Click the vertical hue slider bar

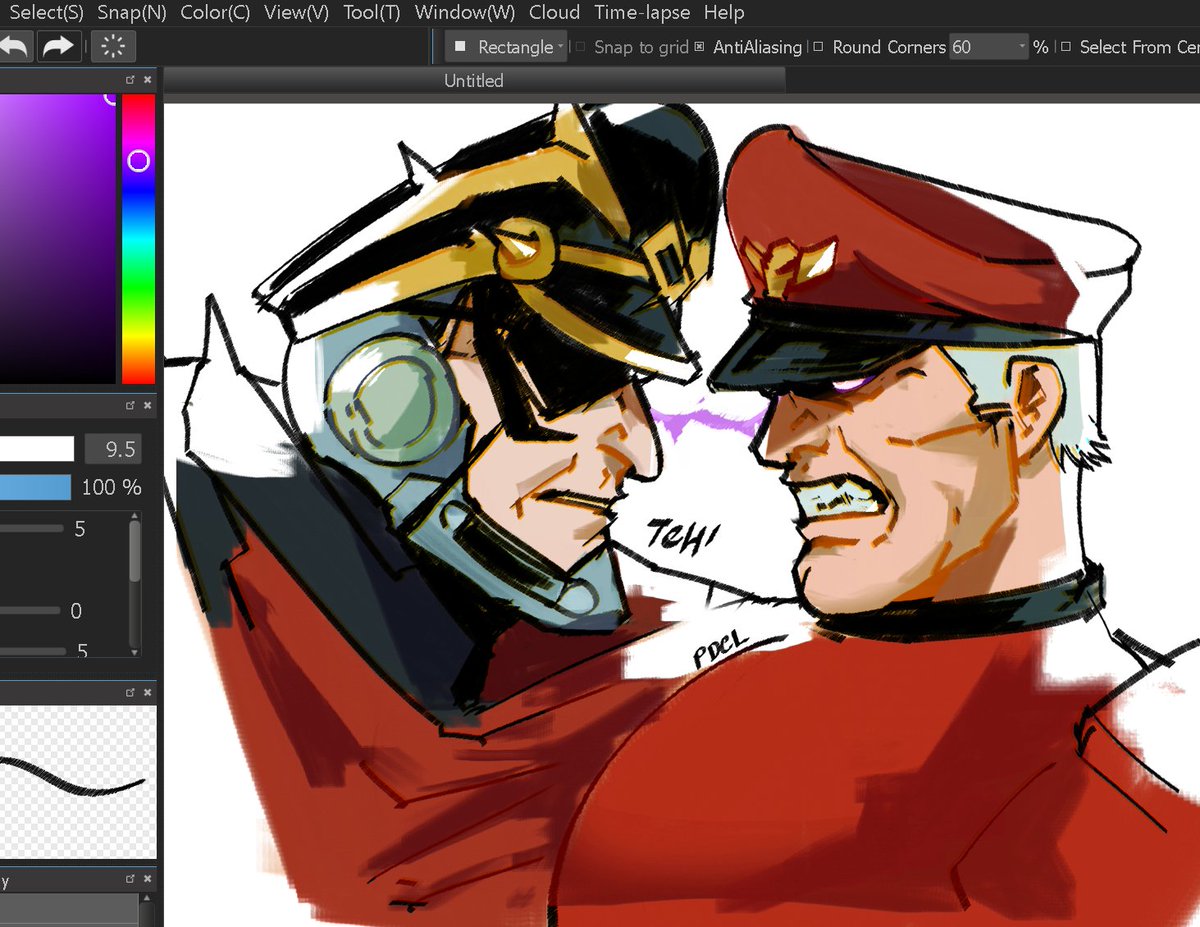click(x=138, y=238)
